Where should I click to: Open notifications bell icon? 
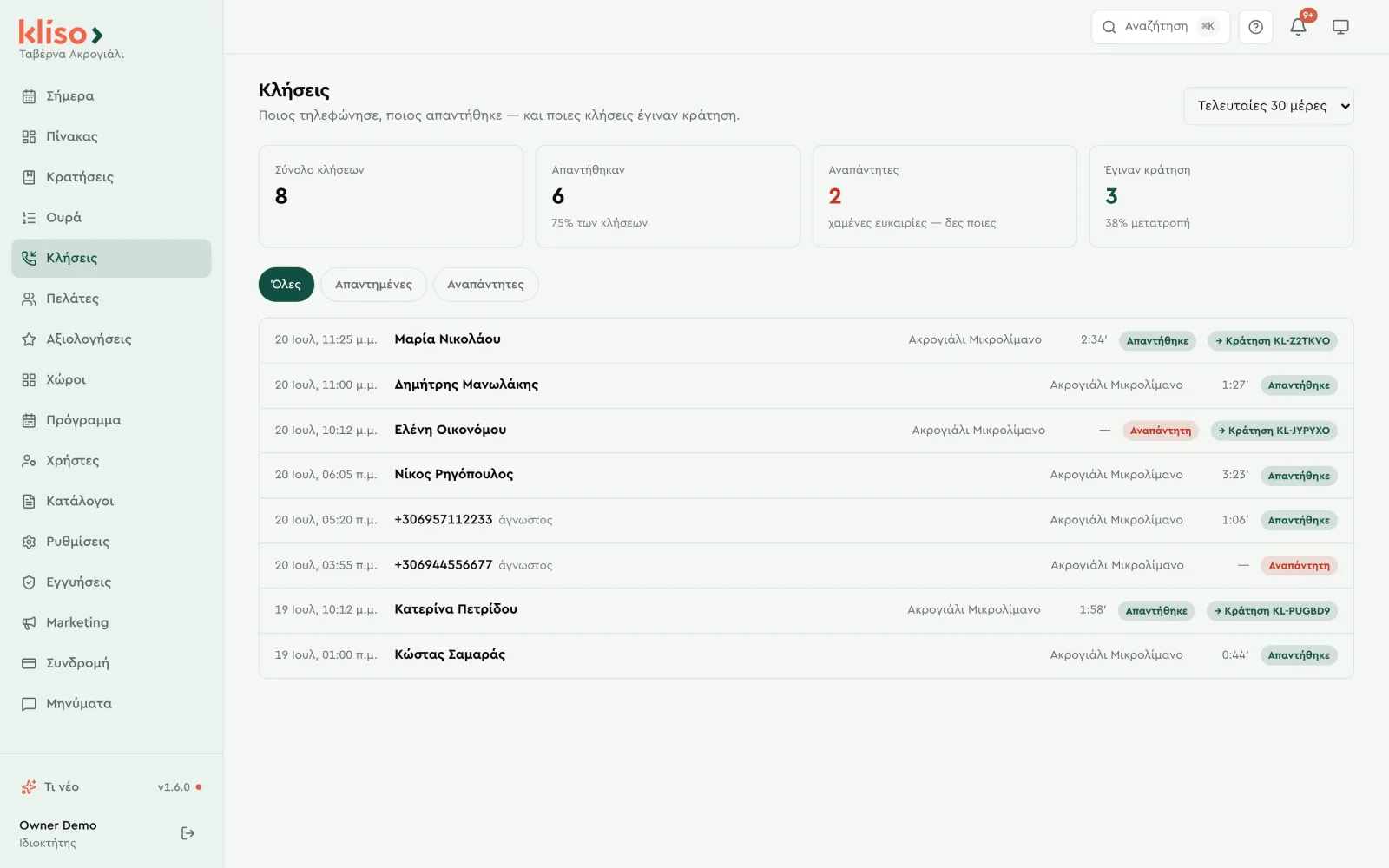pyautogui.click(x=1298, y=27)
